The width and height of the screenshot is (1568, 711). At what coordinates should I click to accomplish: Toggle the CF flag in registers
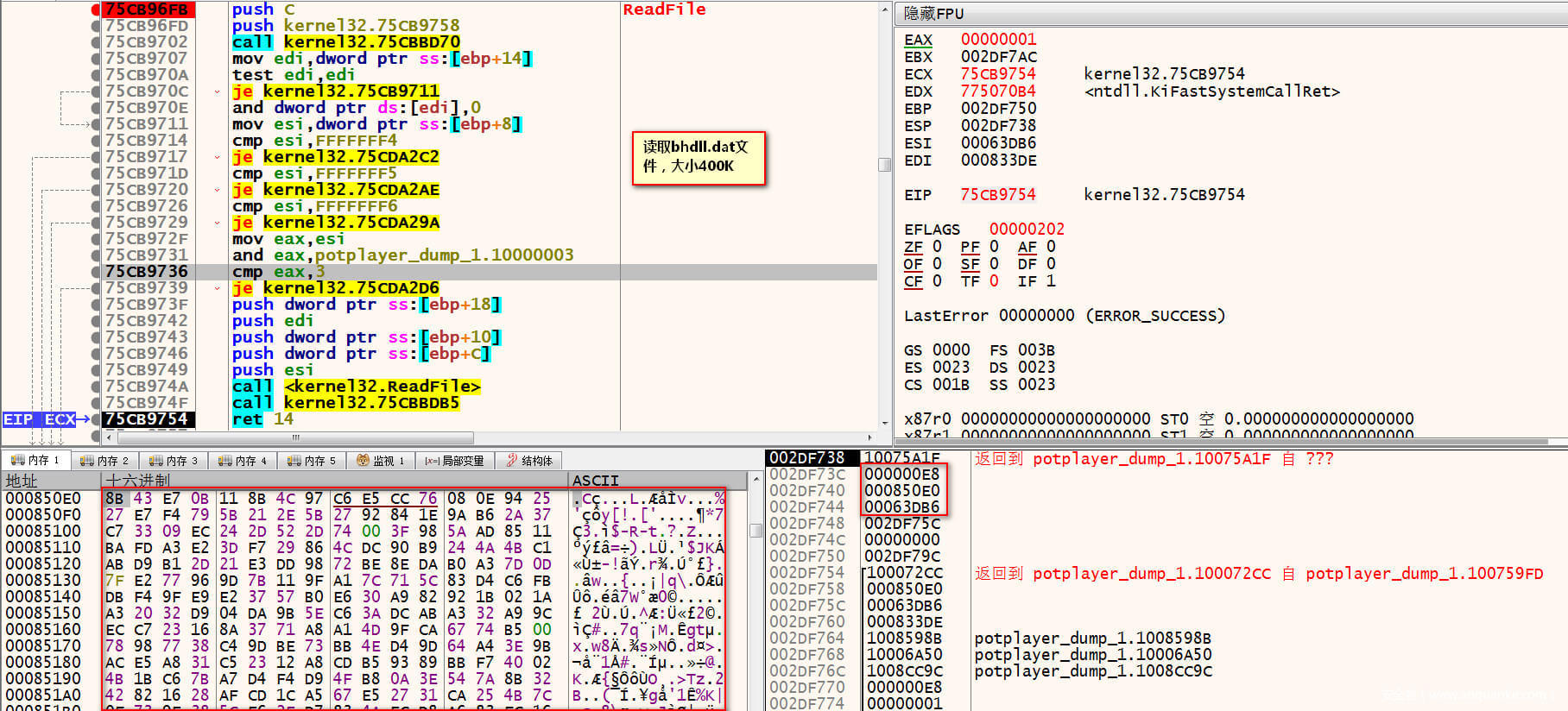(913, 281)
